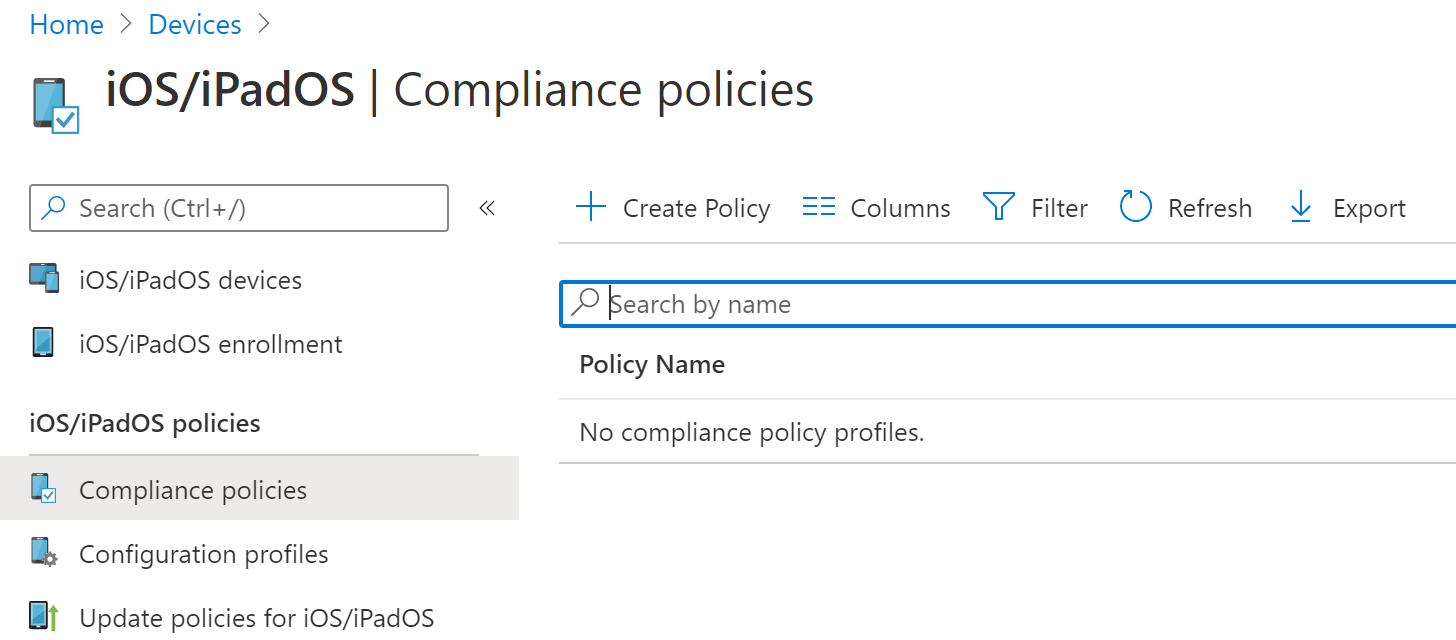The height and width of the screenshot is (640, 1456).
Task: Go back to the Devices breadcrumb
Action: click(x=195, y=24)
